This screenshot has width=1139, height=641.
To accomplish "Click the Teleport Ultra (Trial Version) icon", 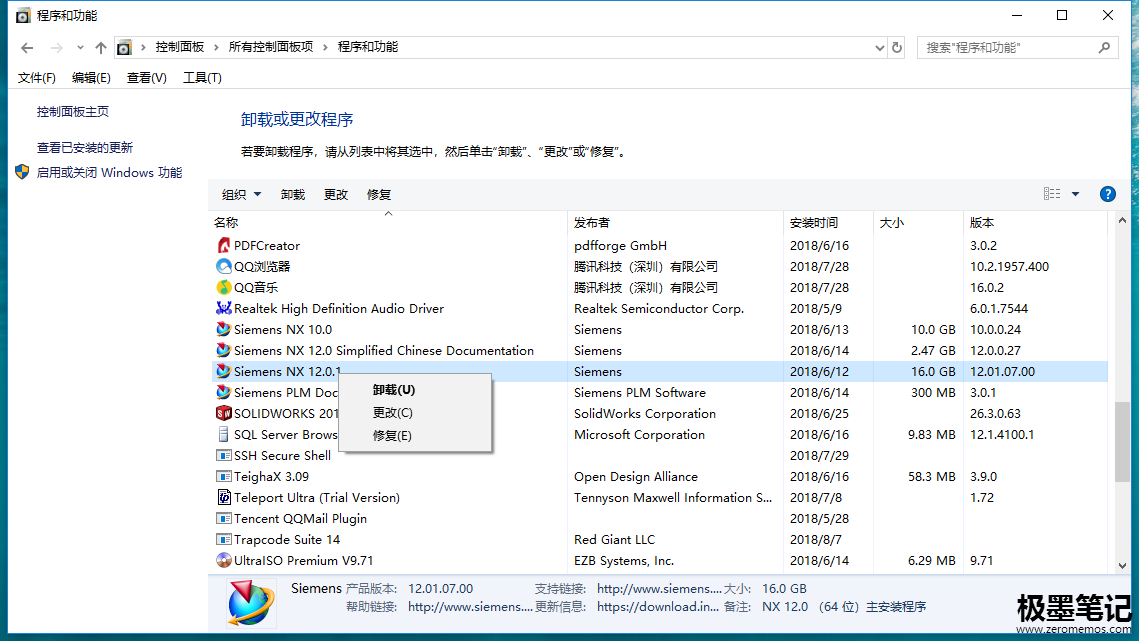I will (224, 498).
